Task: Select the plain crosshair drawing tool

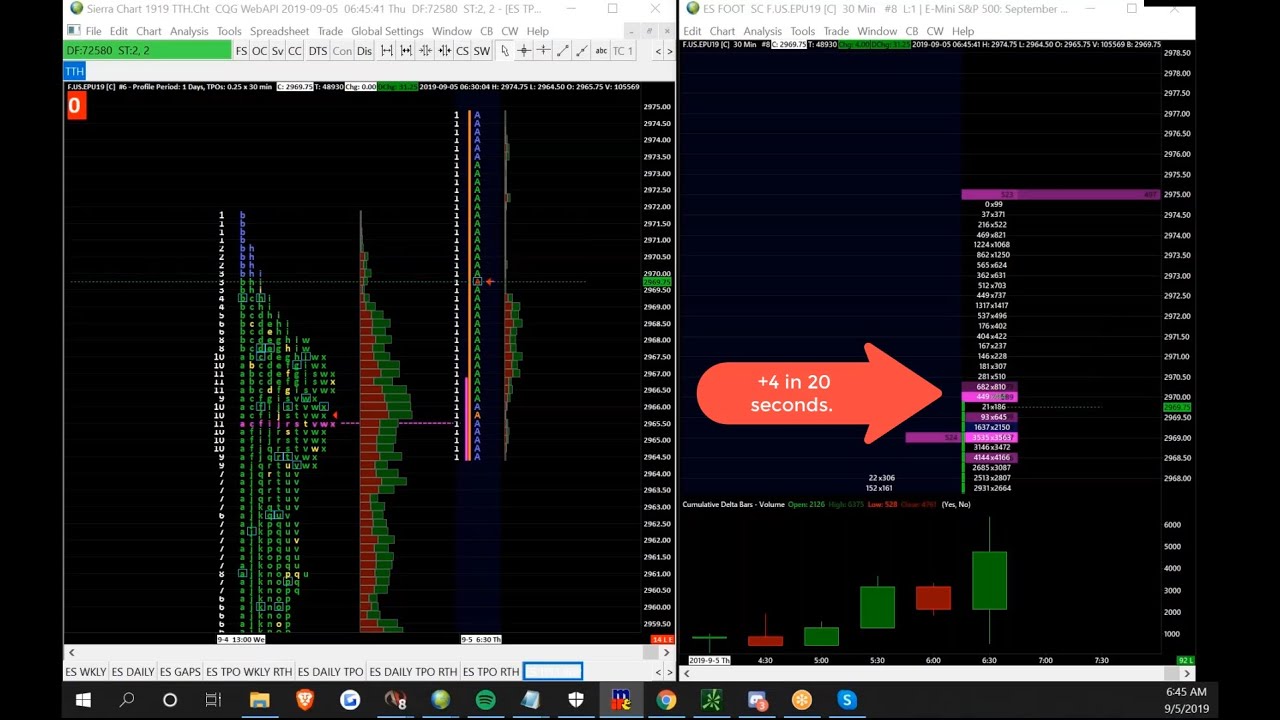Action: coord(543,51)
